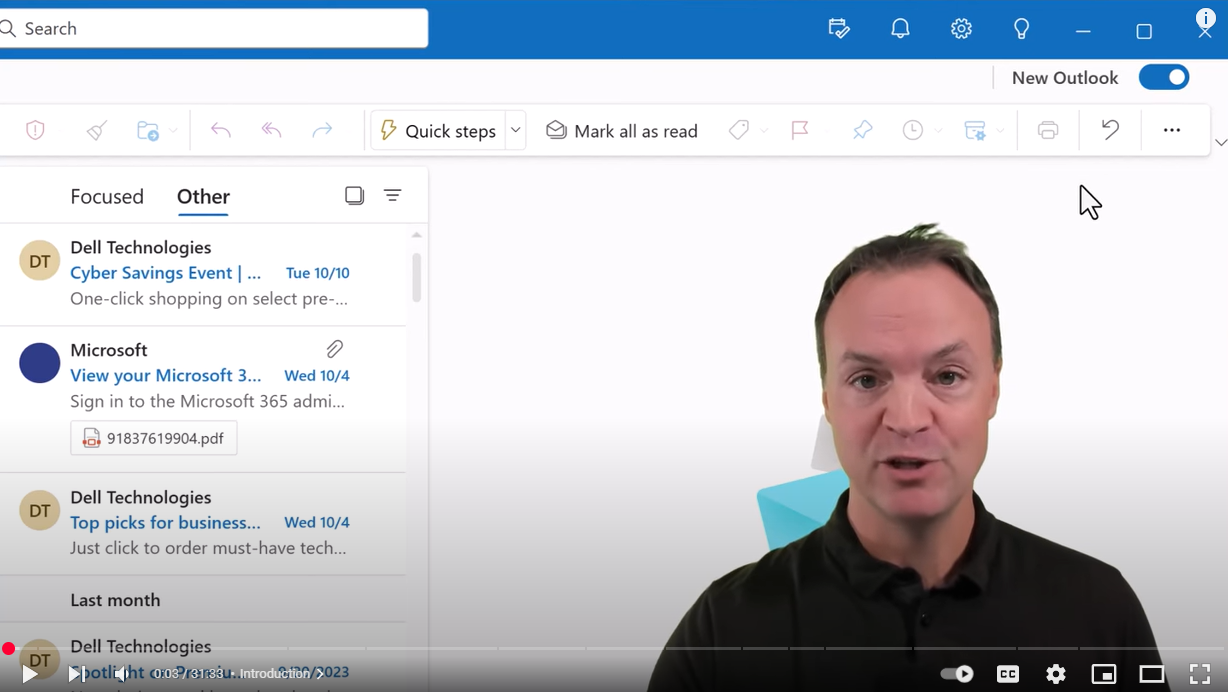The image size is (1228, 692).
Task: Click the Print icon
Action: pos(1048,130)
